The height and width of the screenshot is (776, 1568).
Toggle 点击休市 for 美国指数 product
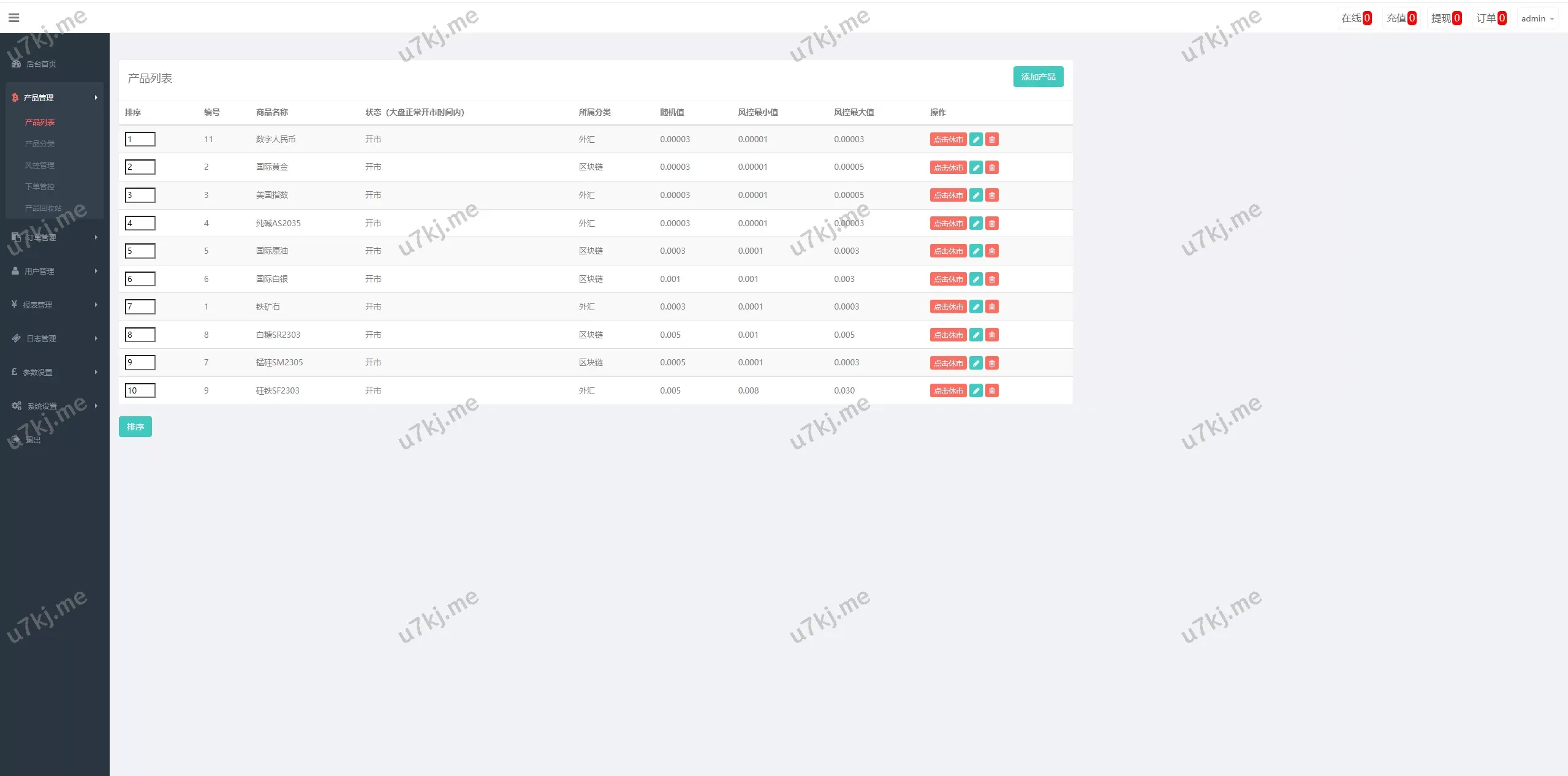pyautogui.click(x=948, y=196)
